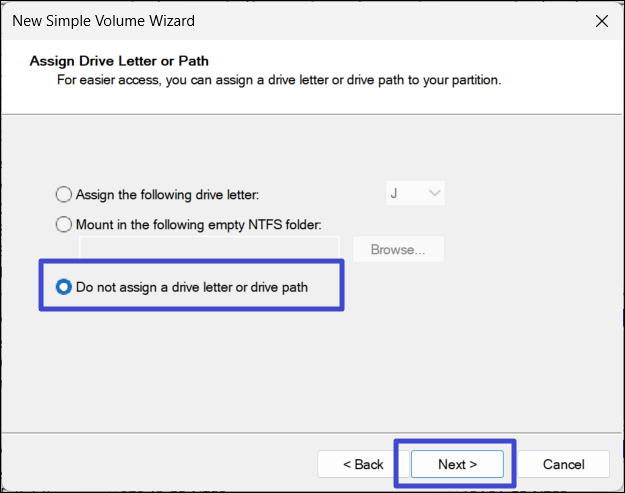Select 'Assign the following drive letter' radio
Viewport: 625px width, 493px height.
[65, 194]
